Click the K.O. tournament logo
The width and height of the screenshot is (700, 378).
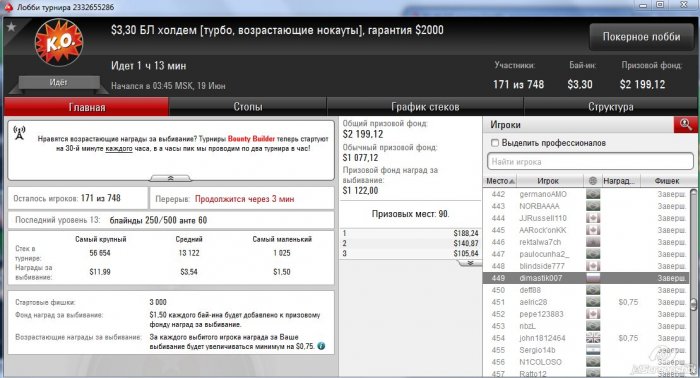tap(58, 43)
